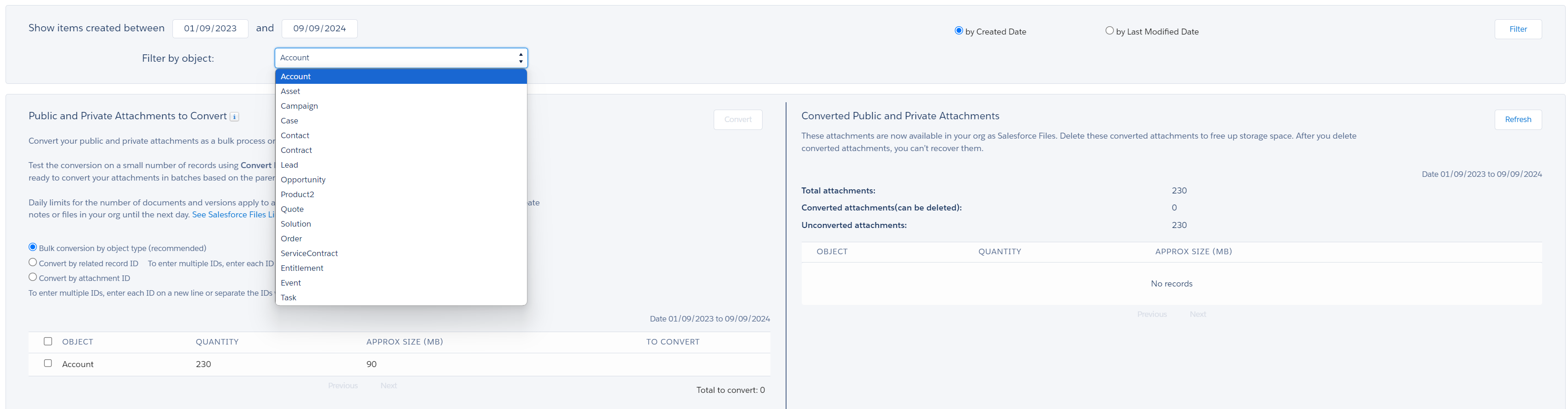Select Solution in the dropdown list

pos(401,224)
